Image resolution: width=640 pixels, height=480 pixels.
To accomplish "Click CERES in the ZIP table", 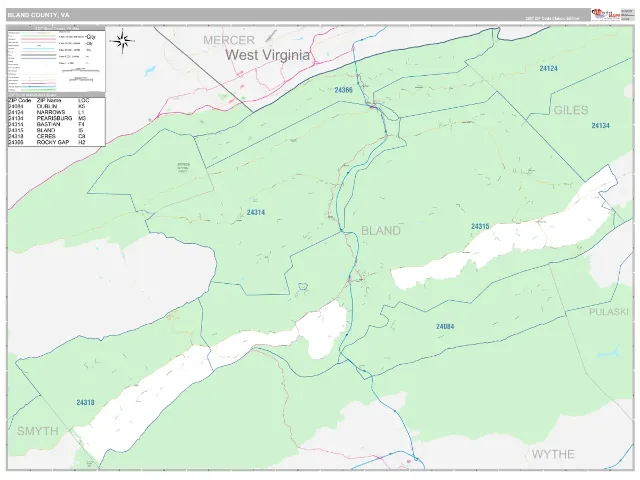I will click(x=46, y=136).
